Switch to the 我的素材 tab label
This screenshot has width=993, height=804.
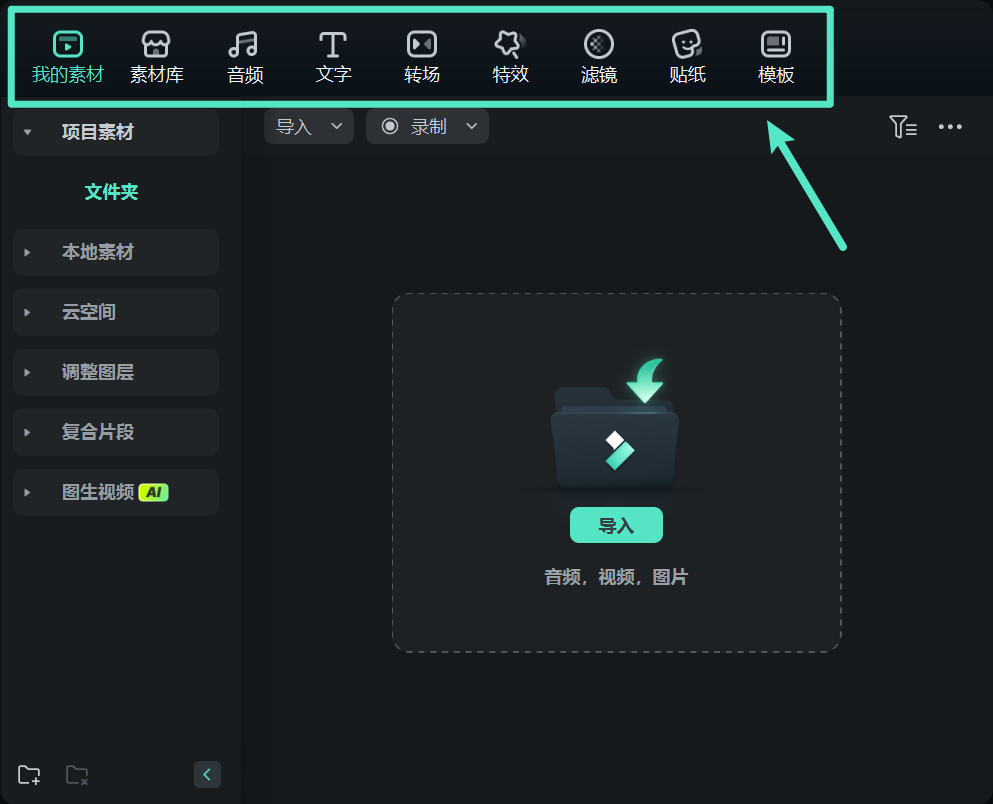pos(68,75)
